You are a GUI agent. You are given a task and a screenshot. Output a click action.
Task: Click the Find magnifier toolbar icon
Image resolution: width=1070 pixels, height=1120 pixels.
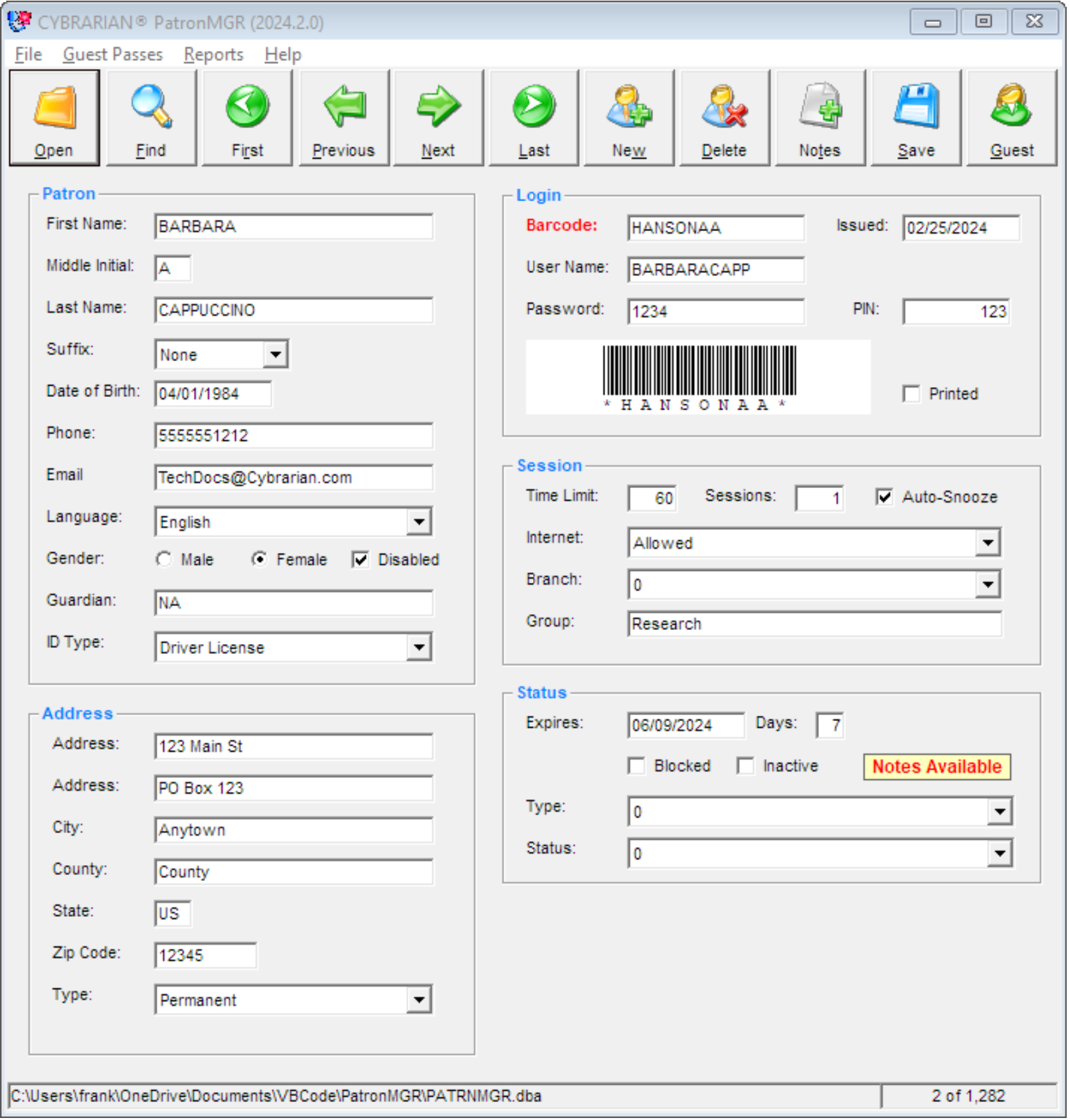151,118
